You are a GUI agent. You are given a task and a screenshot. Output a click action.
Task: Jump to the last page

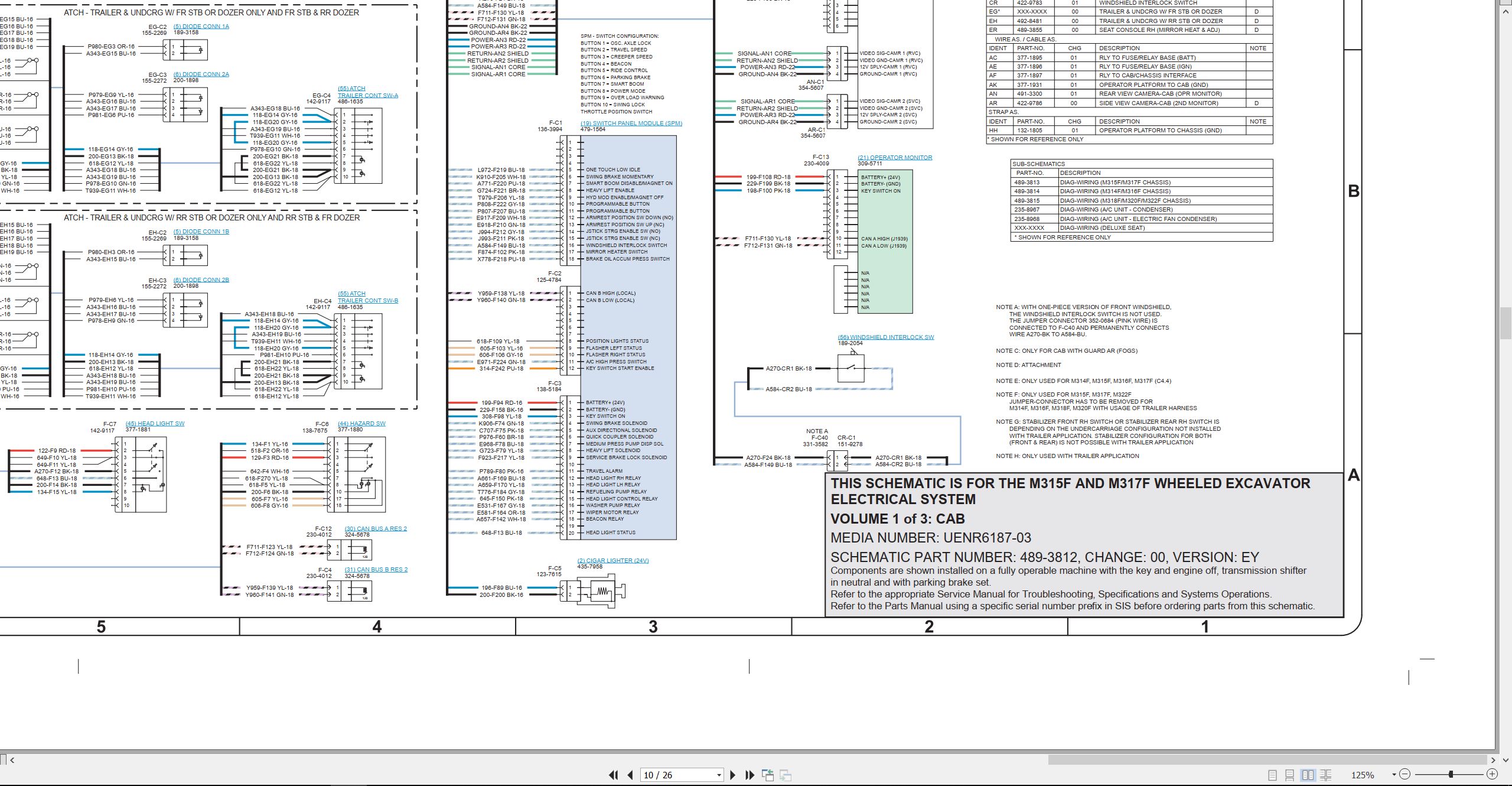[750, 775]
